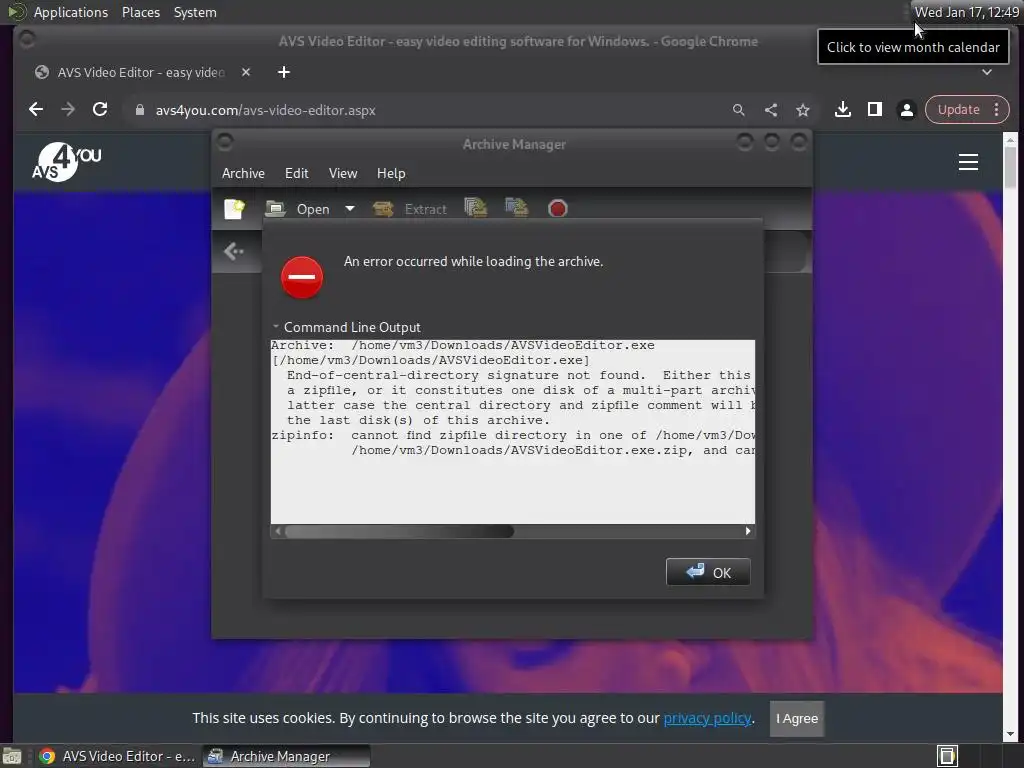Open Chrome downloads icon

(842, 110)
